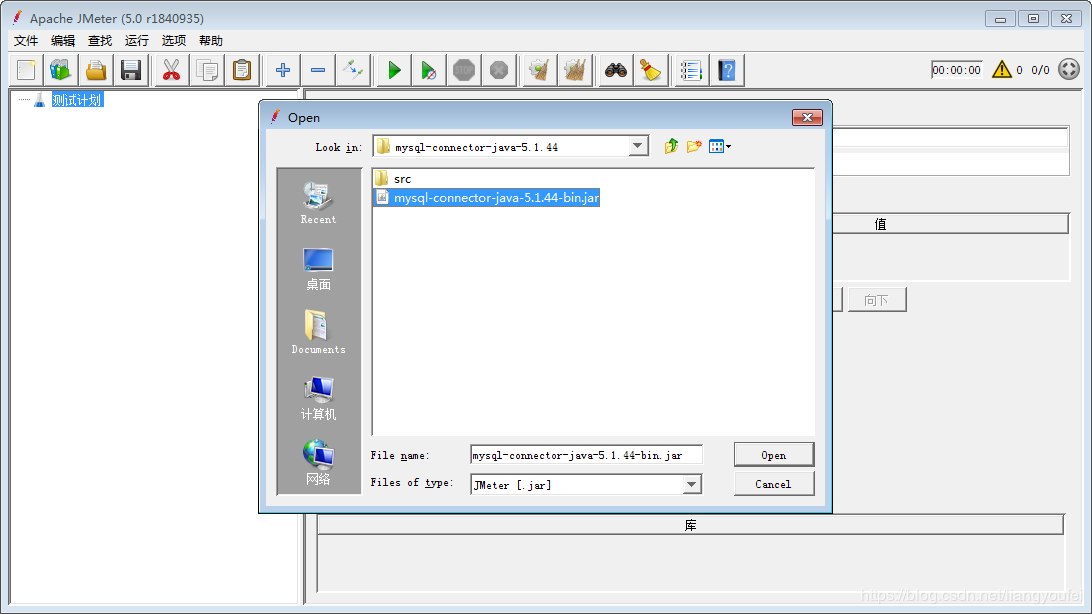Click the Shutdown gray X icon

[499, 70]
